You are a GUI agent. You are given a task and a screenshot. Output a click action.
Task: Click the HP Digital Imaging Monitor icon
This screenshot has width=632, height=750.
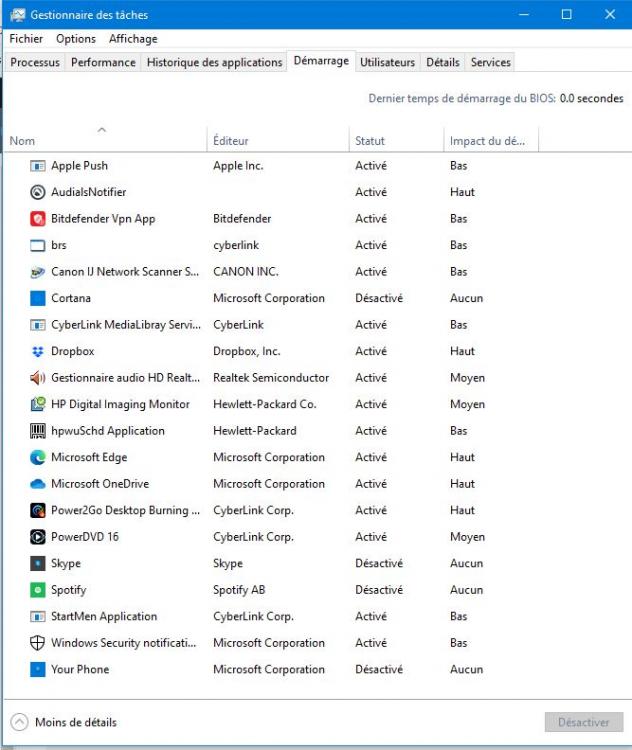(37, 404)
